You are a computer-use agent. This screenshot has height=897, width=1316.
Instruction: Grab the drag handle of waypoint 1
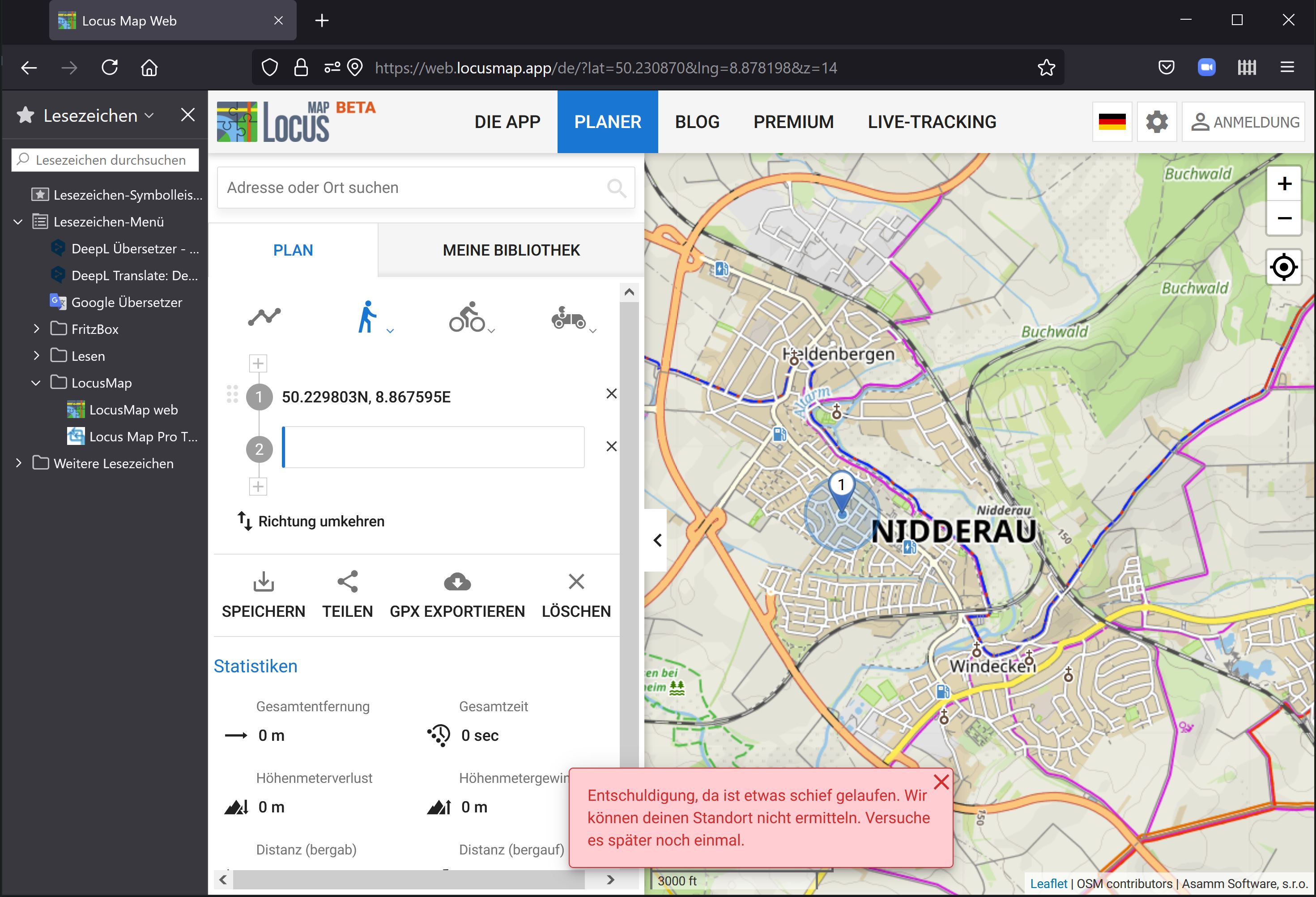232,394
